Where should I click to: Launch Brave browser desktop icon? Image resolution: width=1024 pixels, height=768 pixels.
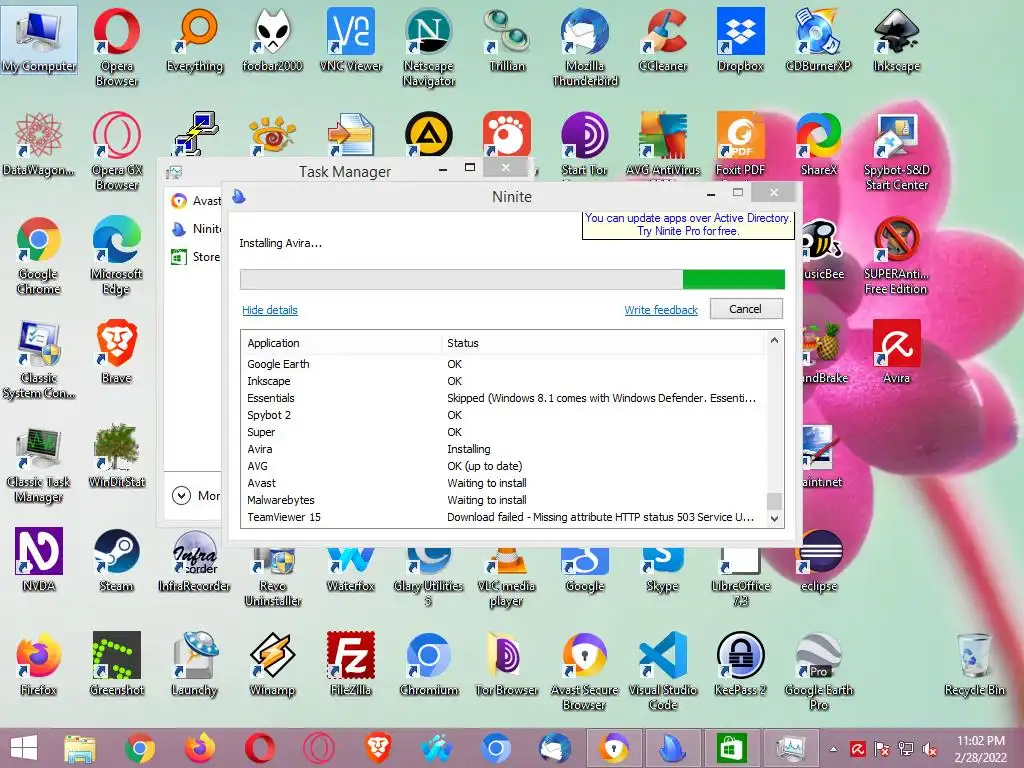pyautogui.click(x=116, y=351)
